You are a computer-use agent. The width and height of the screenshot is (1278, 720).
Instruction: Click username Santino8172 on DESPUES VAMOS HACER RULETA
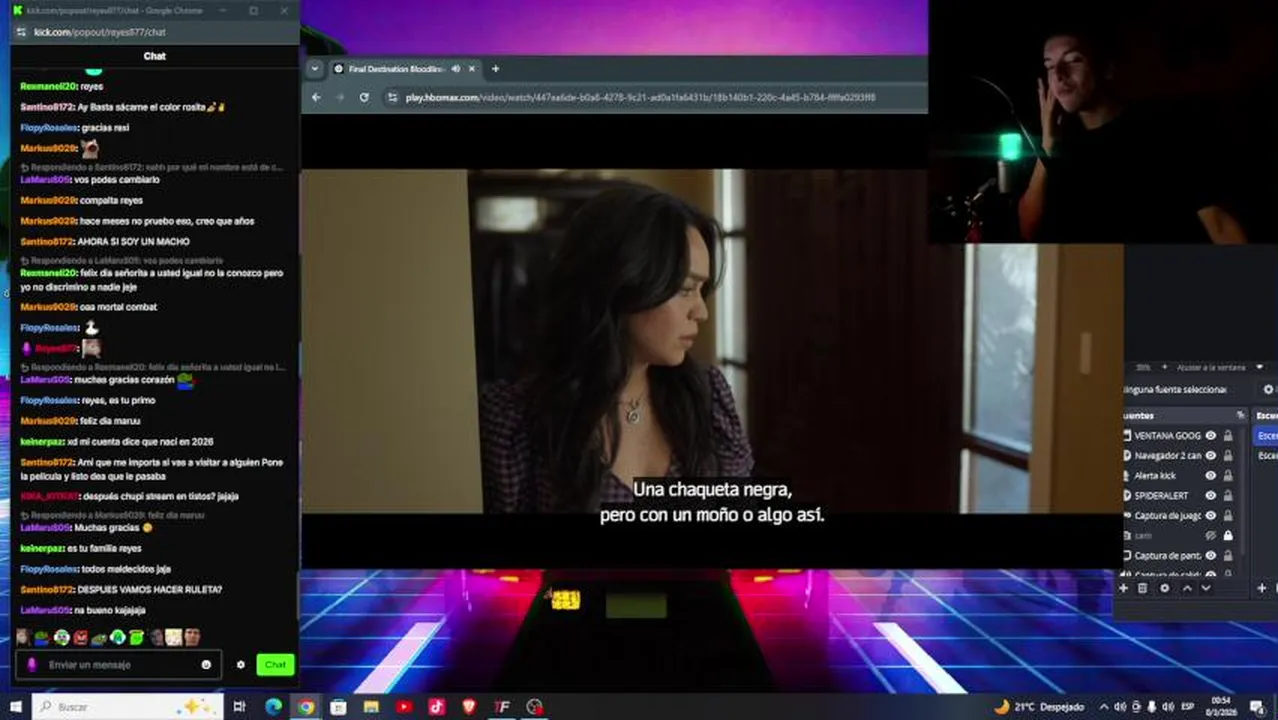[47, 590]
